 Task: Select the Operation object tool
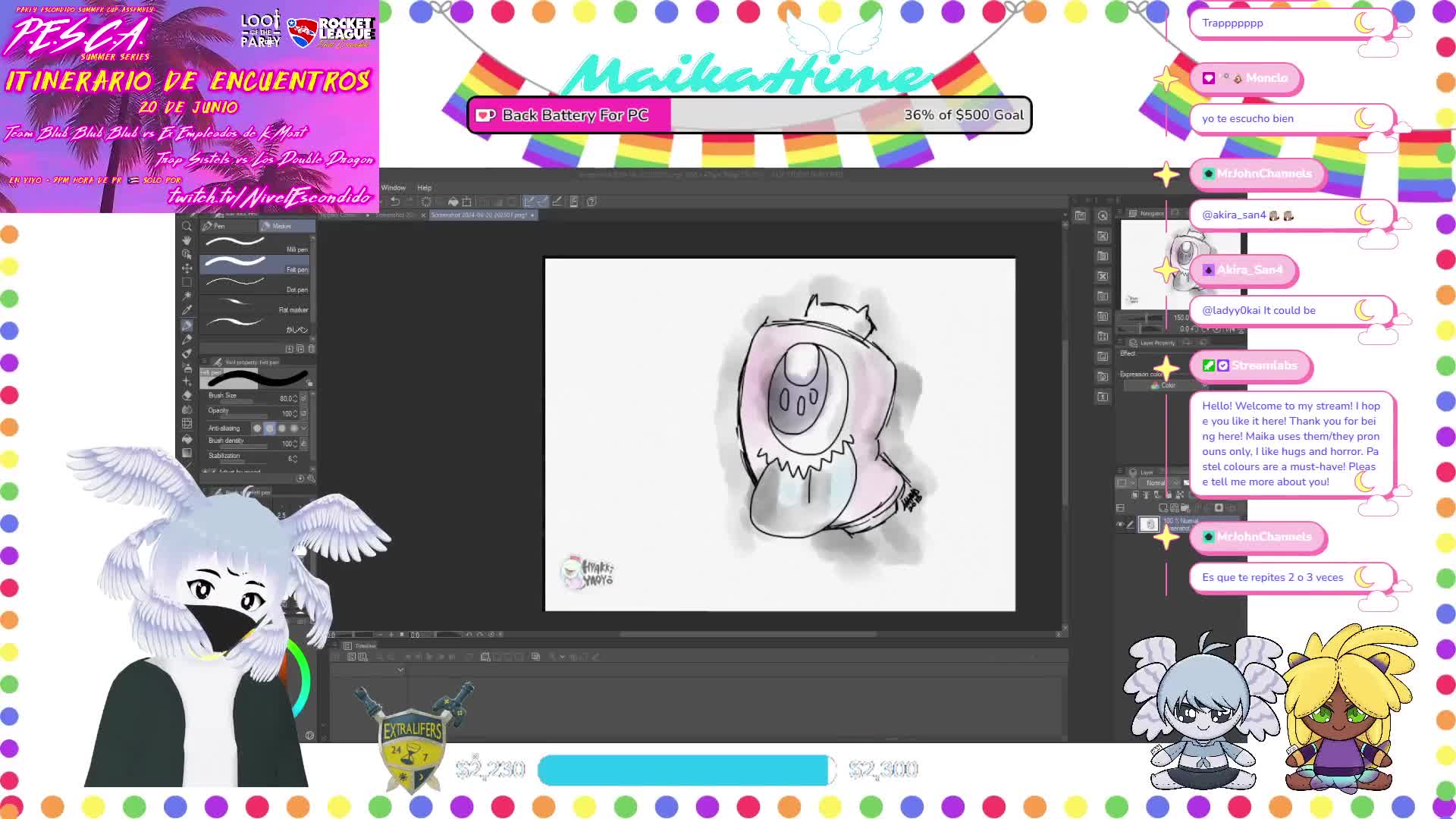click(x=187, y=254)
